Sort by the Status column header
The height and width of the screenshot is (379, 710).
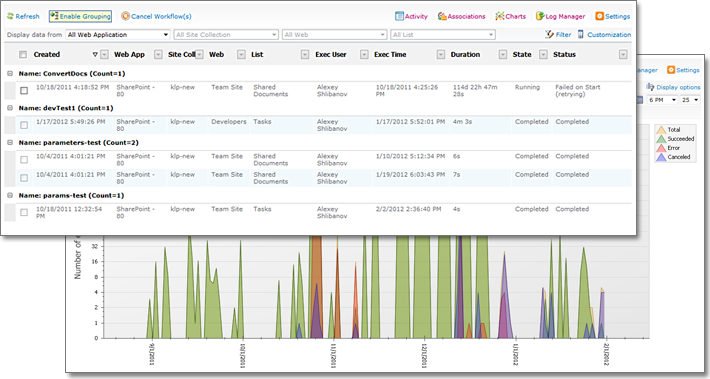[x=564, y=54]
